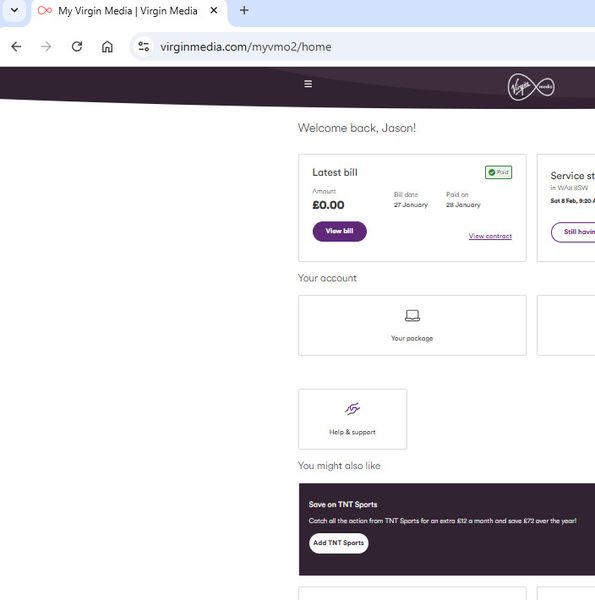Click the Virgin Media logo
The height and width of the screenshot is (600, 595).
(x=531, y=87)
